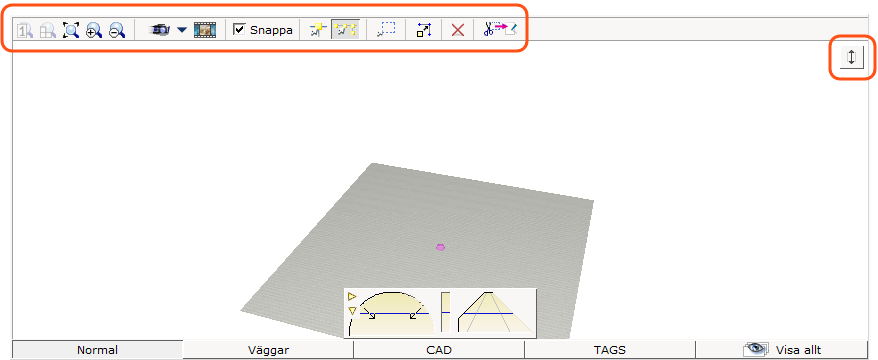Screen dimensions: 878x360
Task: Open the film strip animation tool
Action: click(x=205, y=30)
